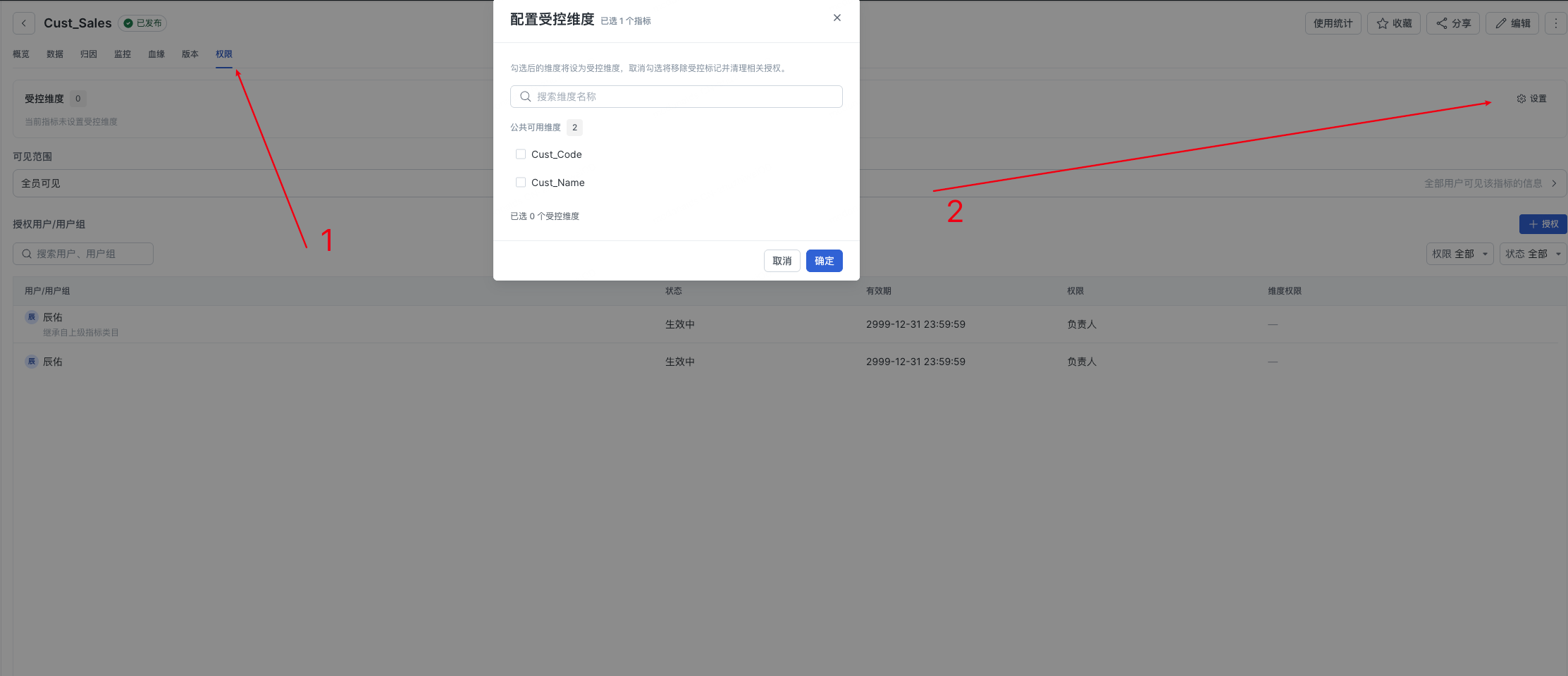
Task: Close the 配置受控维度 dialog
Action: 837,18
